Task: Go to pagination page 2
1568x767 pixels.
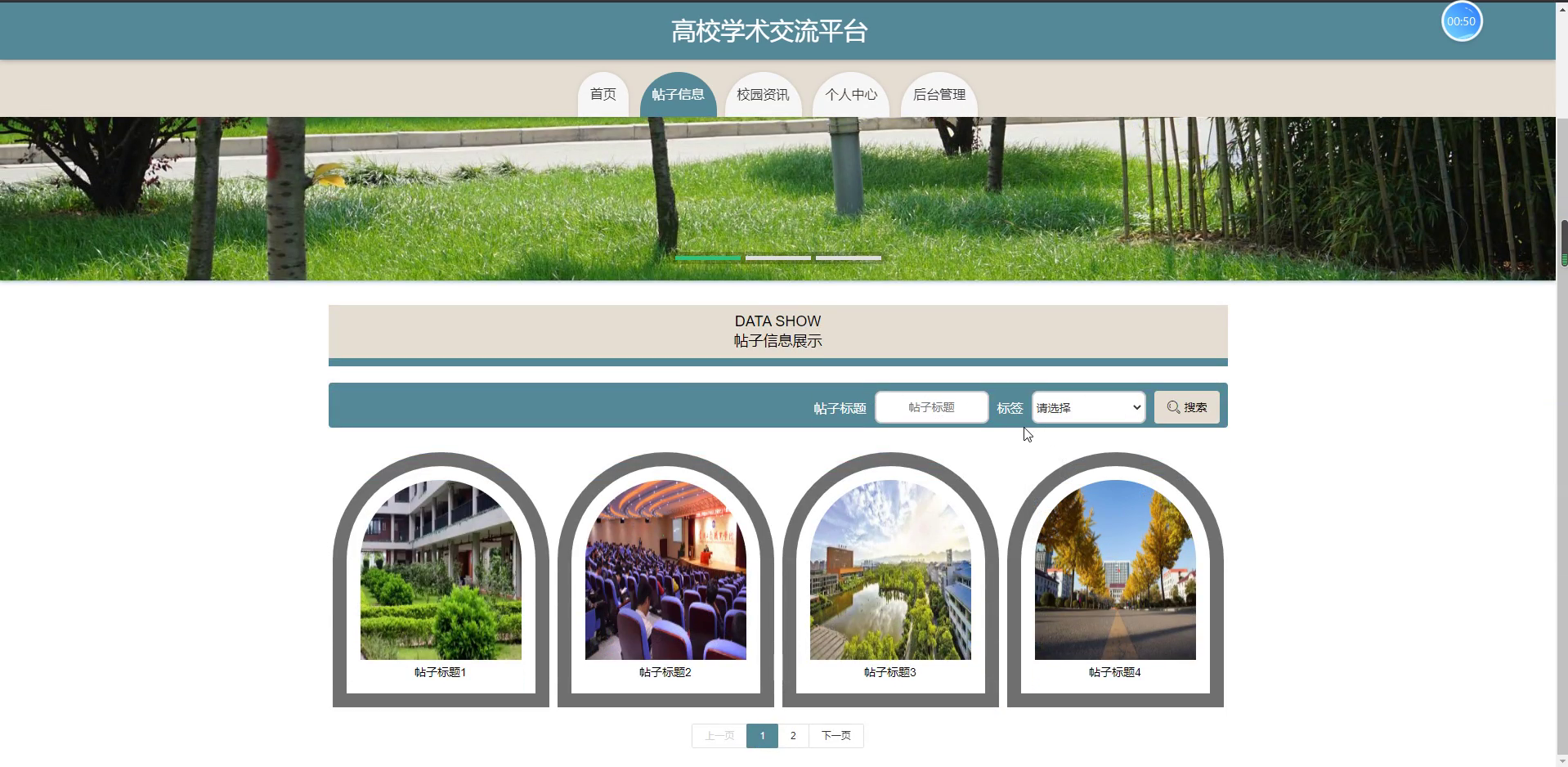Action: (793, 736)
